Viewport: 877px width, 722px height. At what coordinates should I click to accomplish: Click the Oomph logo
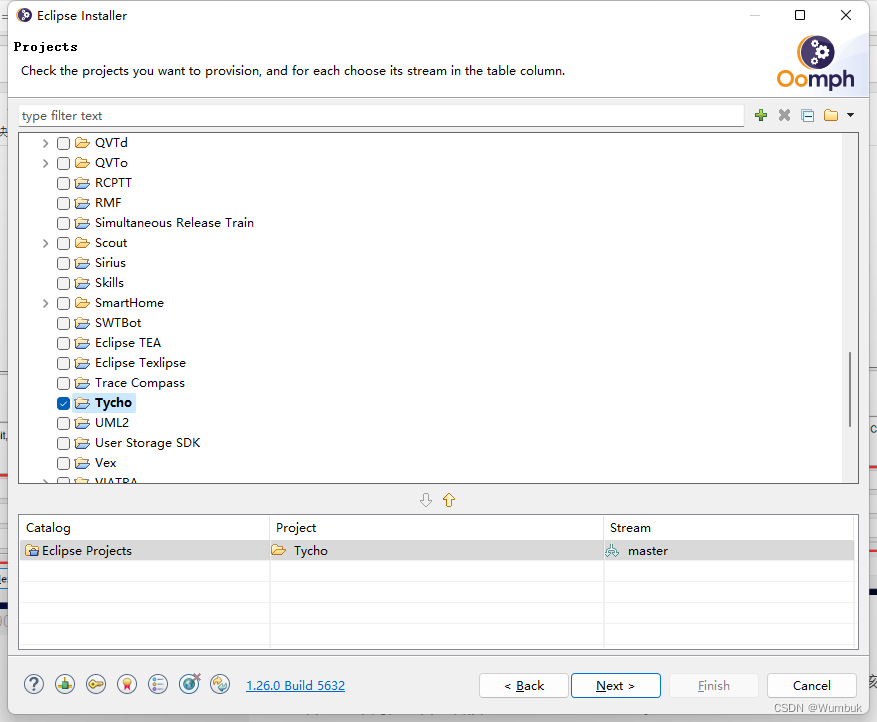[815, 63]
